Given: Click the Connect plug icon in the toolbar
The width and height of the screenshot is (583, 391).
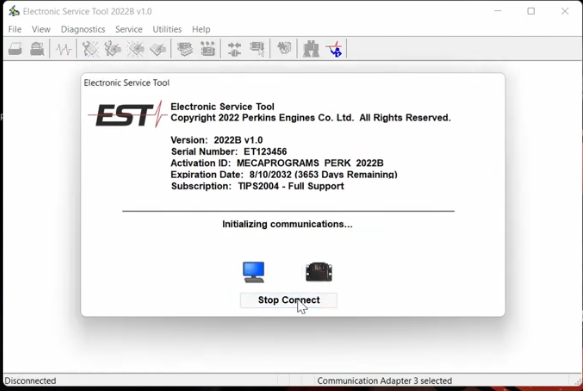Looking at the screenshot, I should [x=234, y=49].
